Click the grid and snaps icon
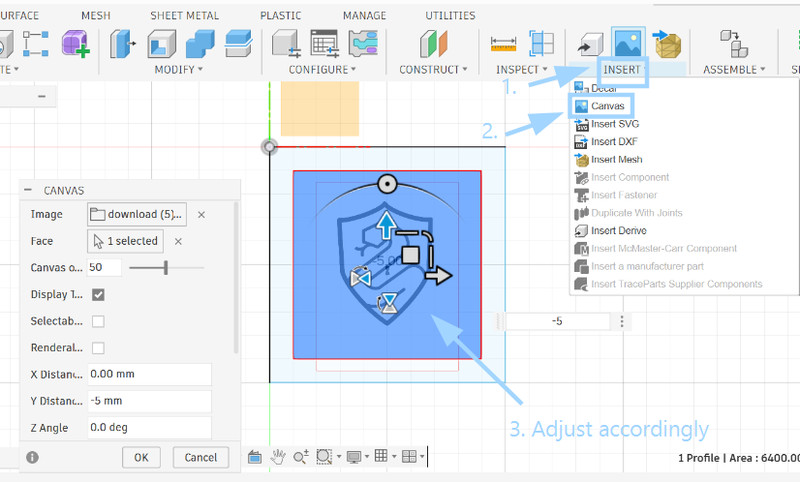 381,456
